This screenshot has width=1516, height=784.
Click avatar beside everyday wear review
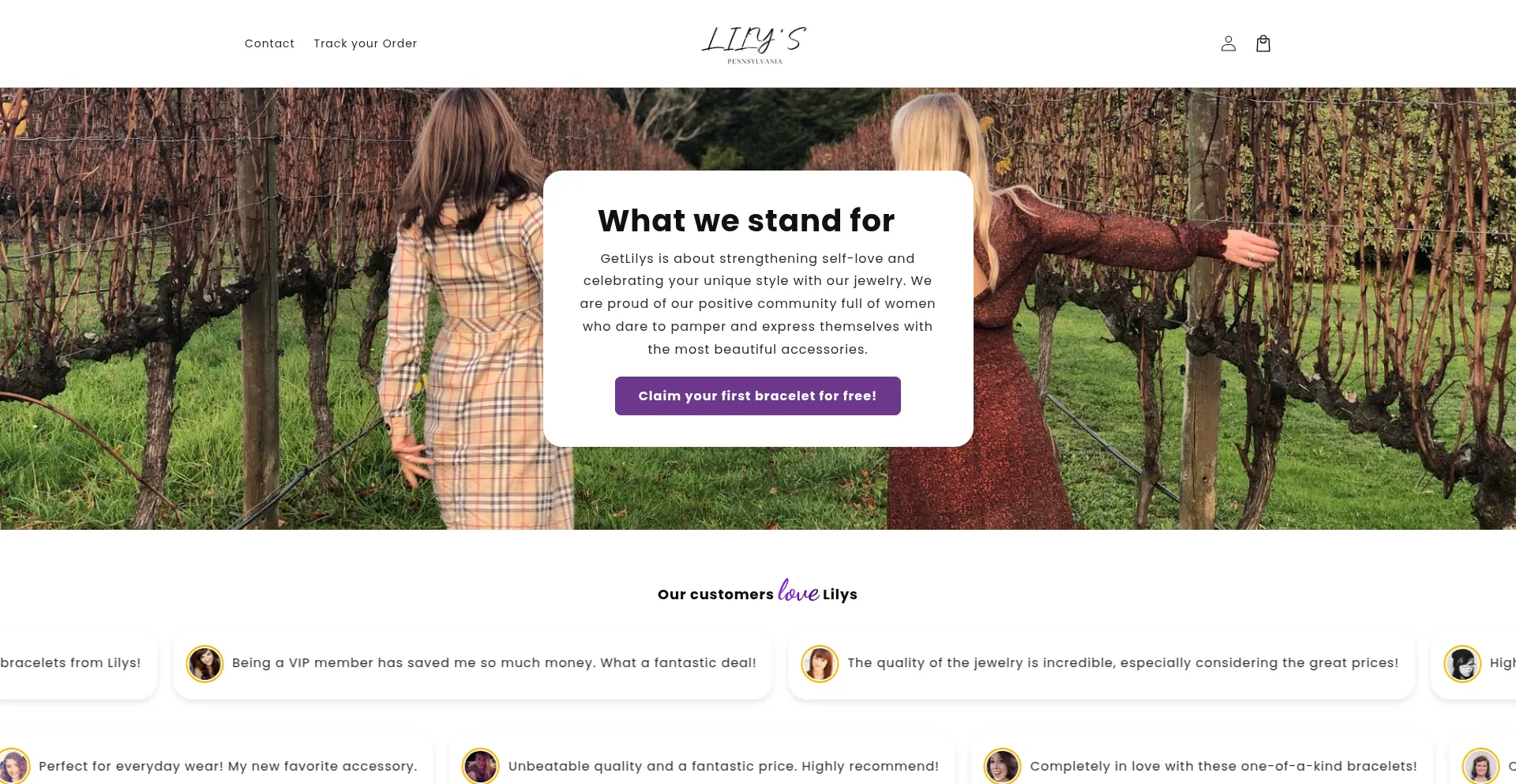tap(13, 766)
